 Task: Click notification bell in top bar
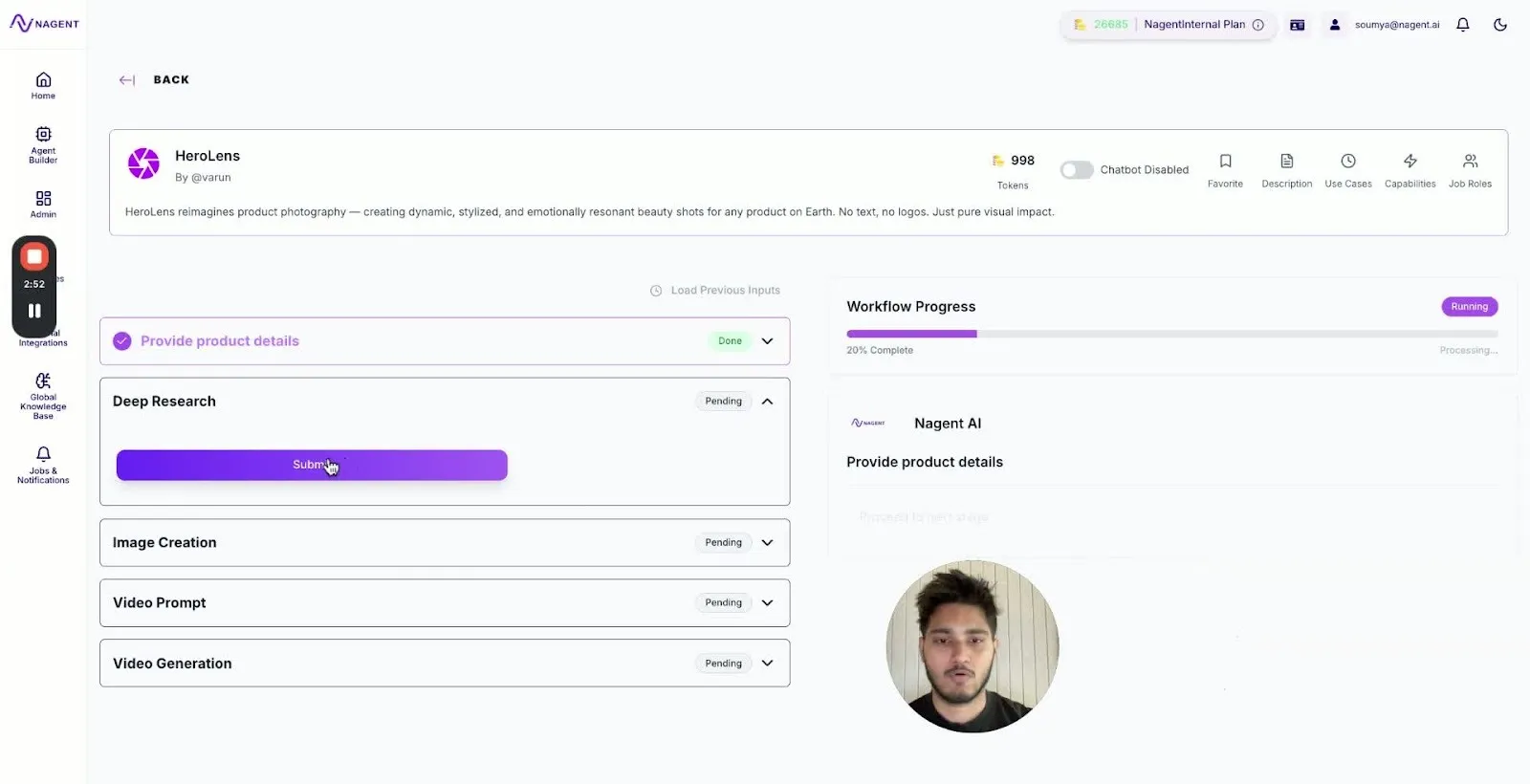(1462, 25)
